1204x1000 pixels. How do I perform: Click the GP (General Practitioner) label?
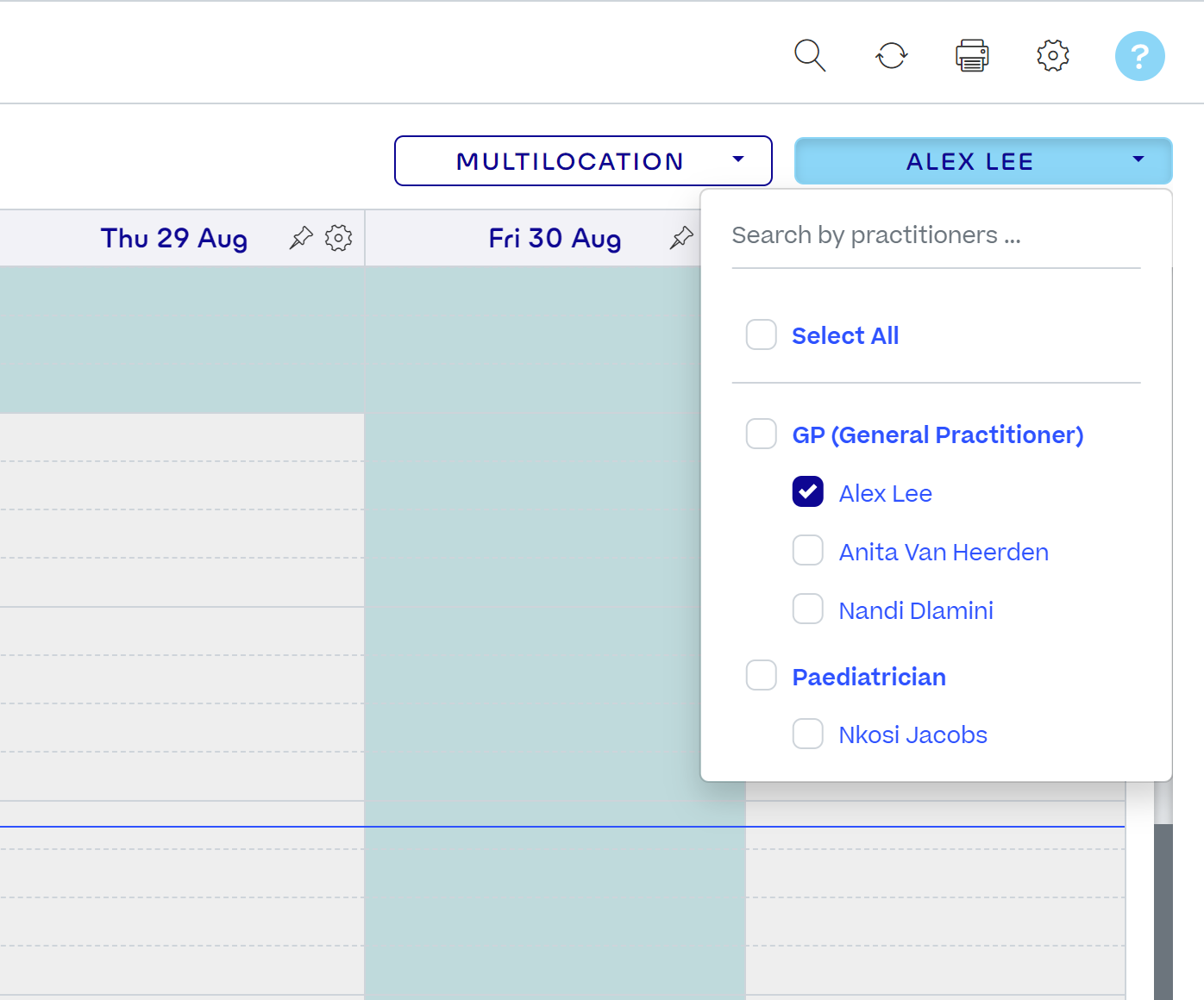coord(937,435)
